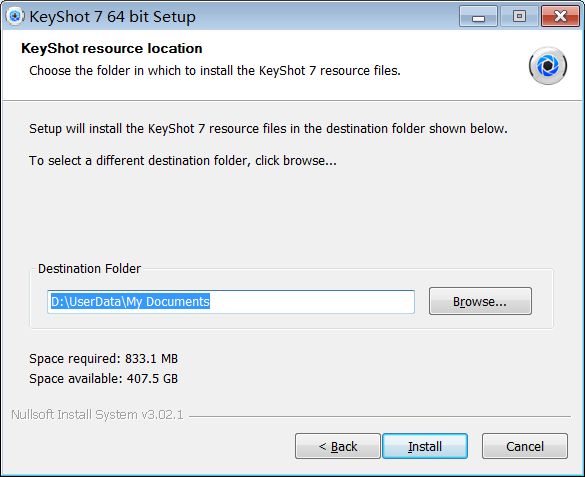Click the highlighted D:\UserData\My Documents path text
Screen dimensions: 585x477
130,301
